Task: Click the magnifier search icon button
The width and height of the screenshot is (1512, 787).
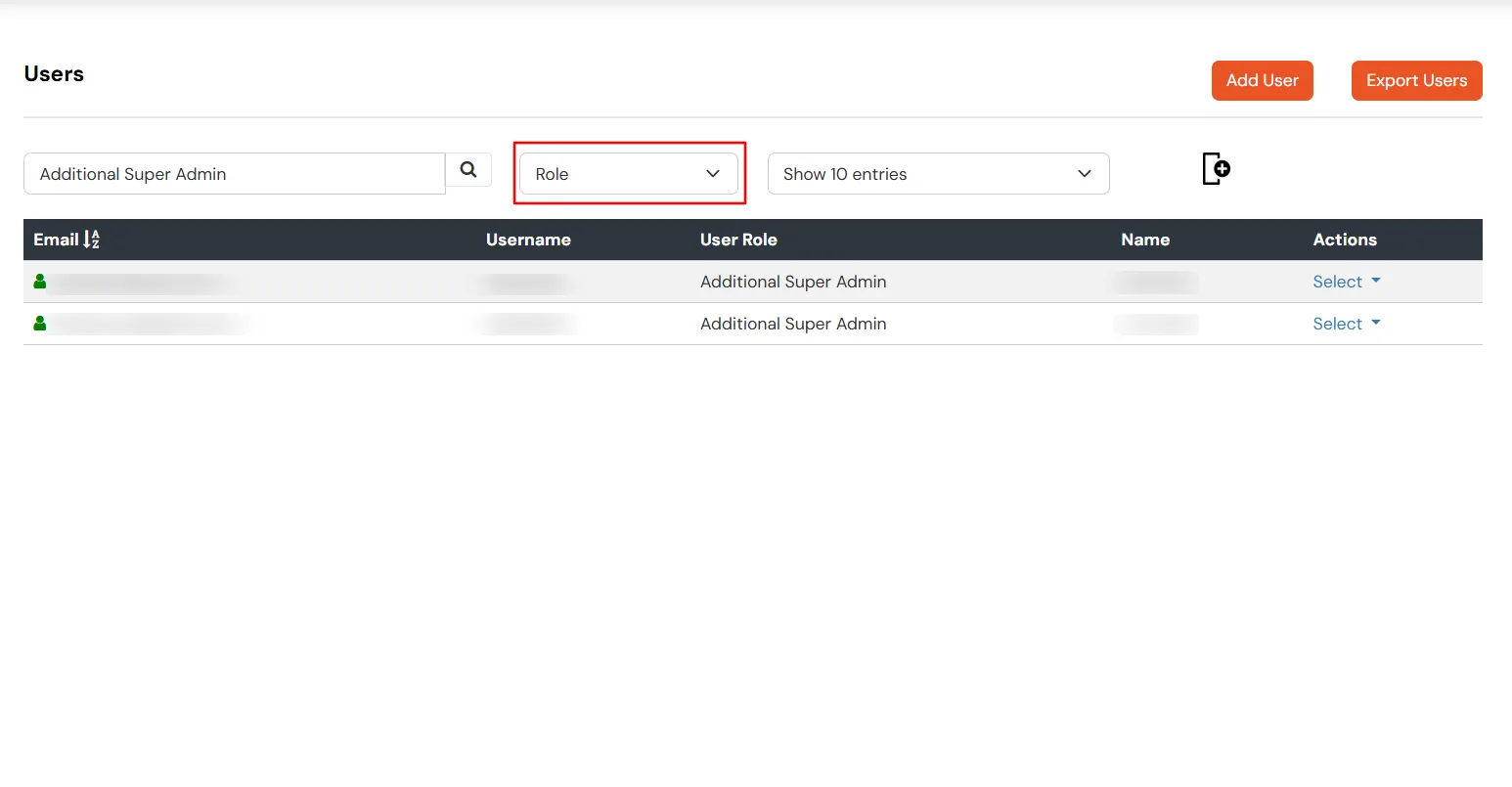Action: (x=468, y=170)
